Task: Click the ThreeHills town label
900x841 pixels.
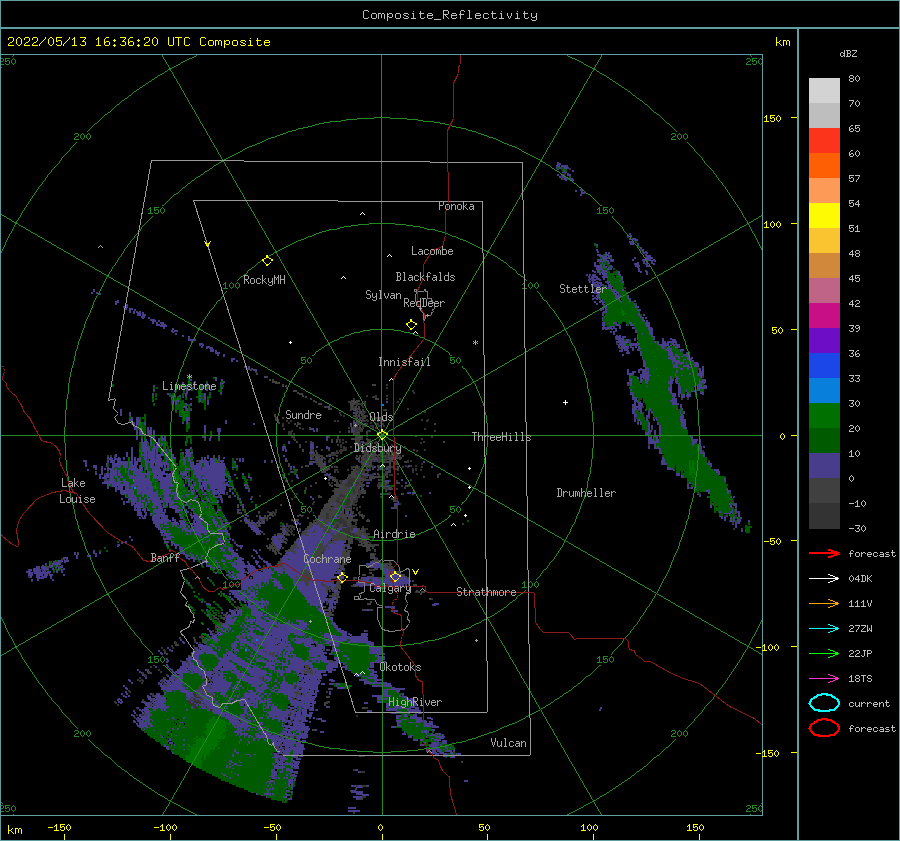Action: (x=502, y=437)
